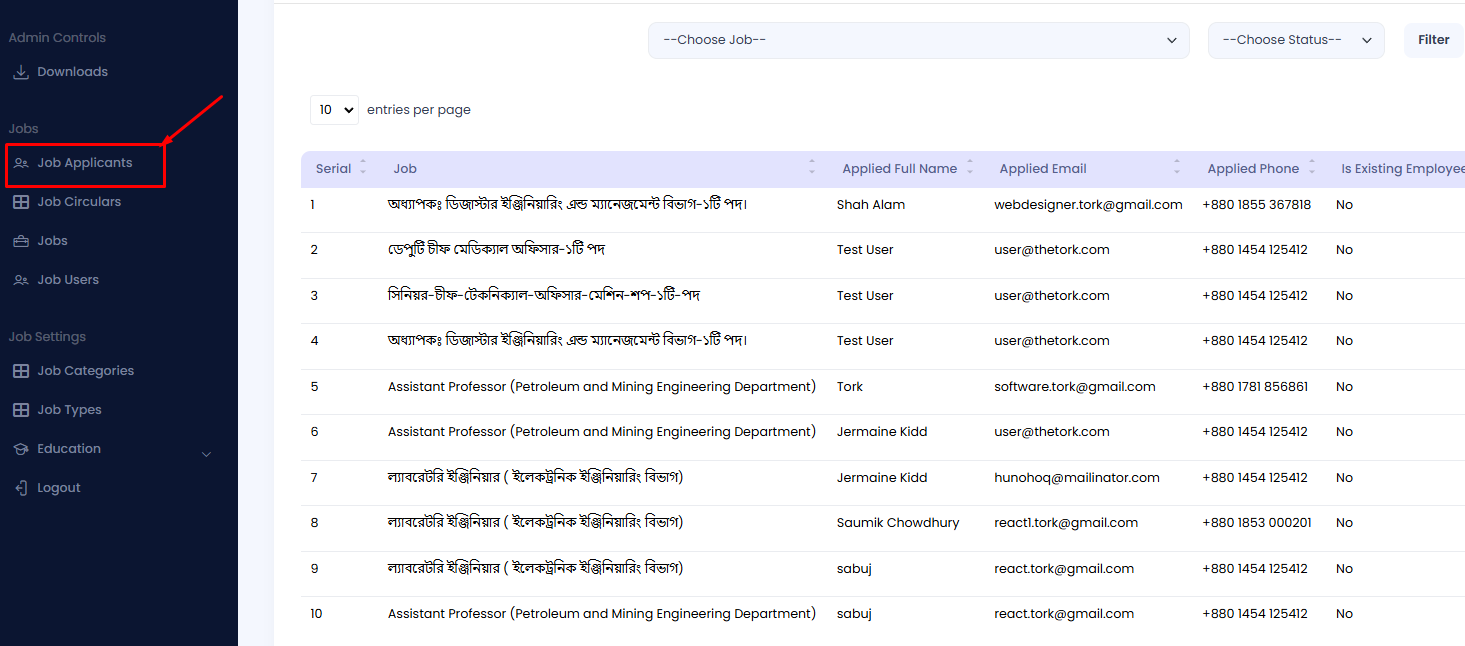Expand the Education submenu chevron
Screen dimensions: 1465x646
(x=206, y=454)
